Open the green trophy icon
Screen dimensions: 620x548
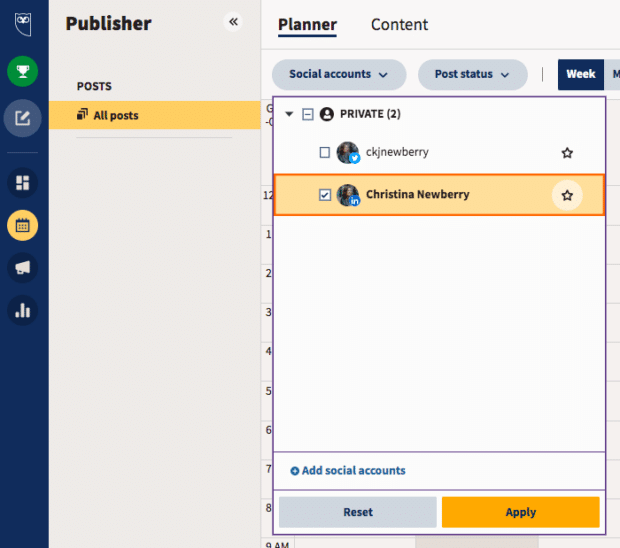22,71
